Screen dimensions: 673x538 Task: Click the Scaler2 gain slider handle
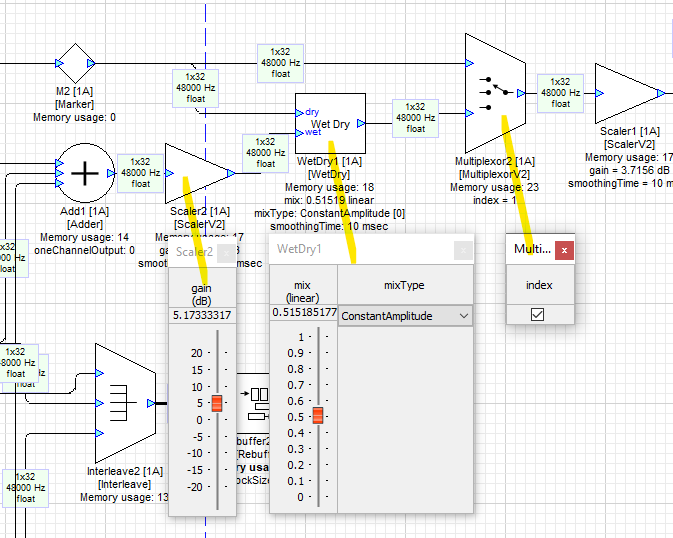(216, 402)
